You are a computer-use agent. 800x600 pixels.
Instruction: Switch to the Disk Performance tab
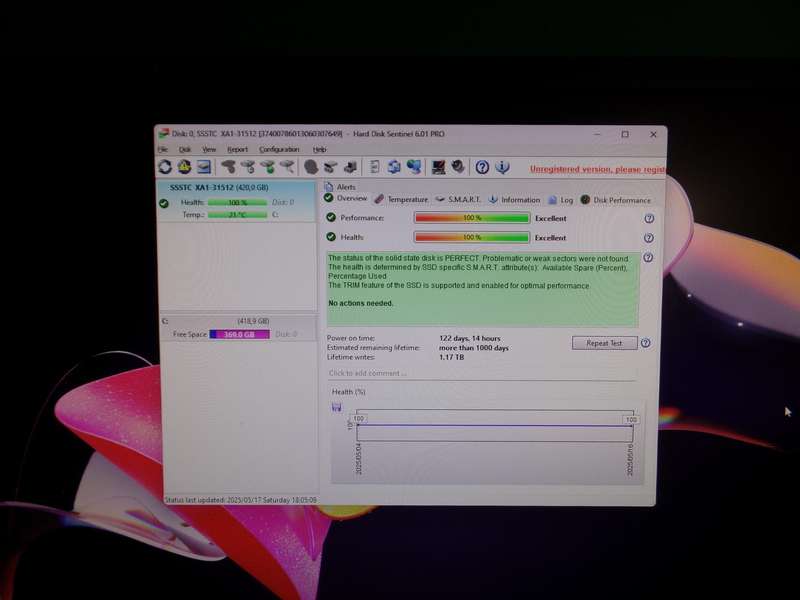click(616, 200)
